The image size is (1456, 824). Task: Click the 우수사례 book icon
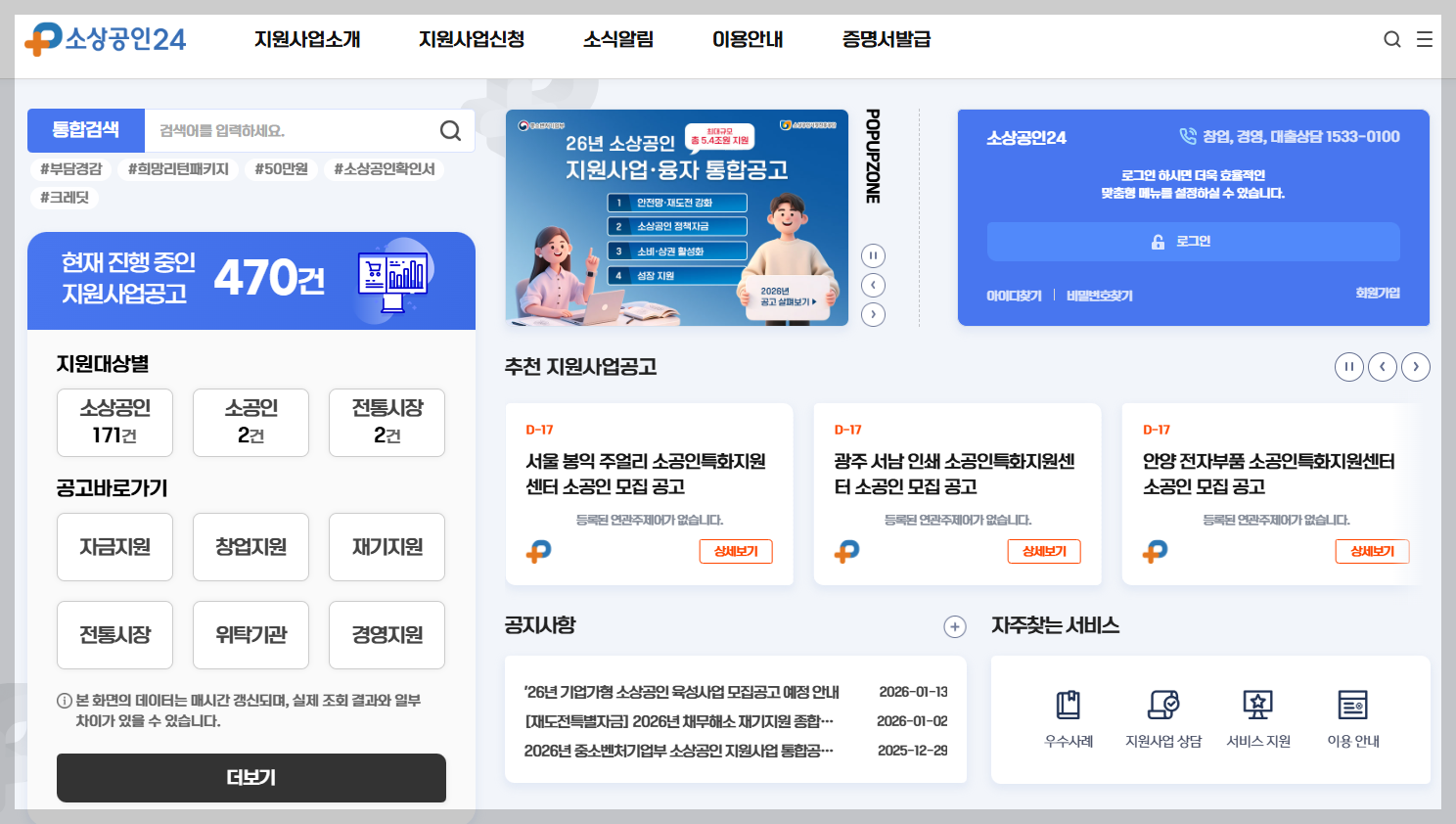(x=1068, y=704)
